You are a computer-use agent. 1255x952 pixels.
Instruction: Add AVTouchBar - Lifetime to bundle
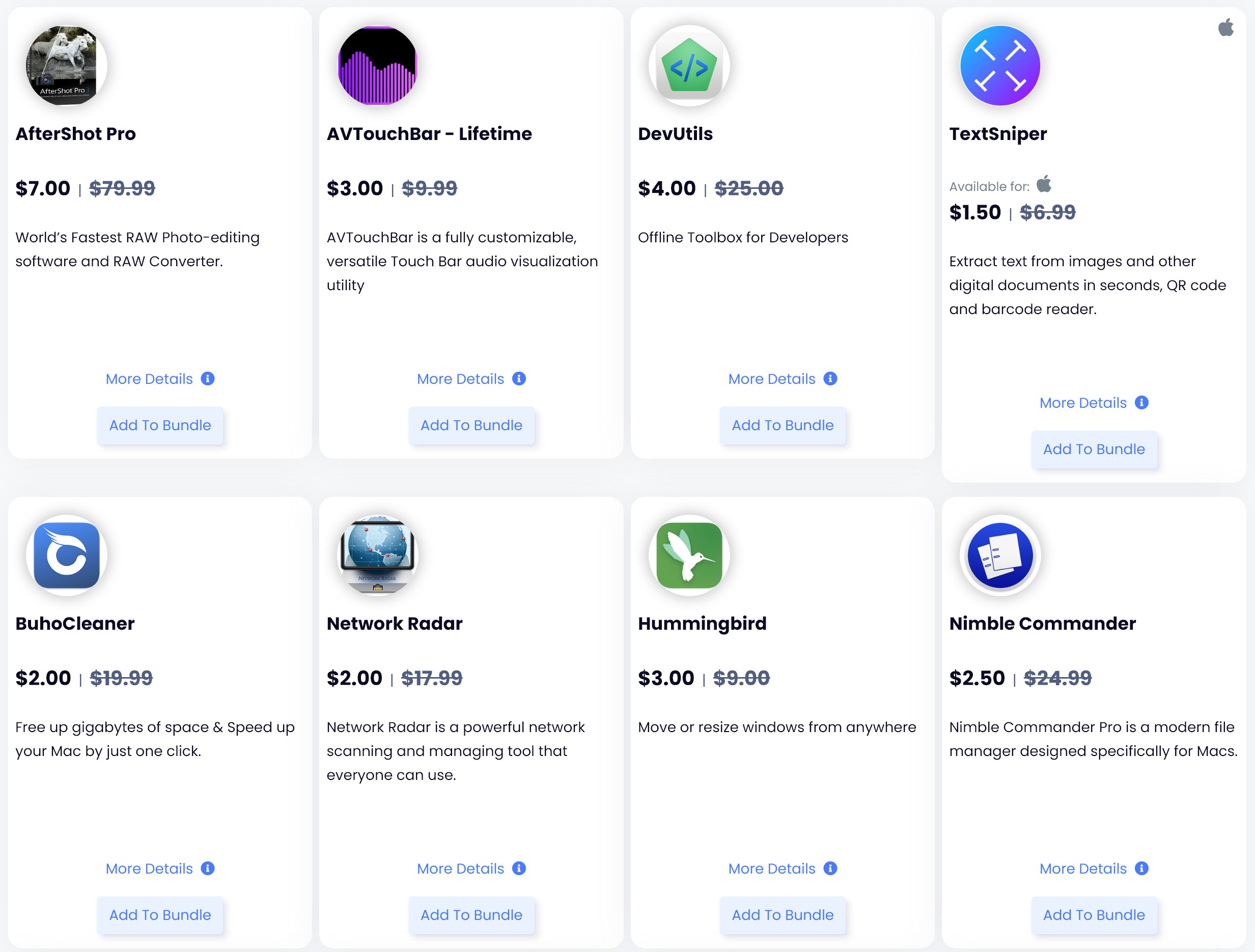pos(471,425)
